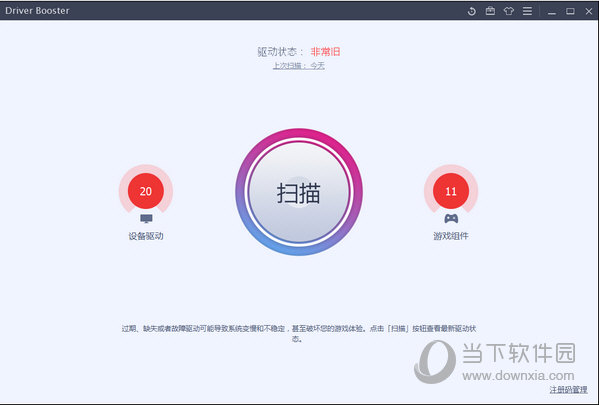The image size is (599, 405).
Task: Click the outdated drivers description text
Action: (x=299, y=334)
